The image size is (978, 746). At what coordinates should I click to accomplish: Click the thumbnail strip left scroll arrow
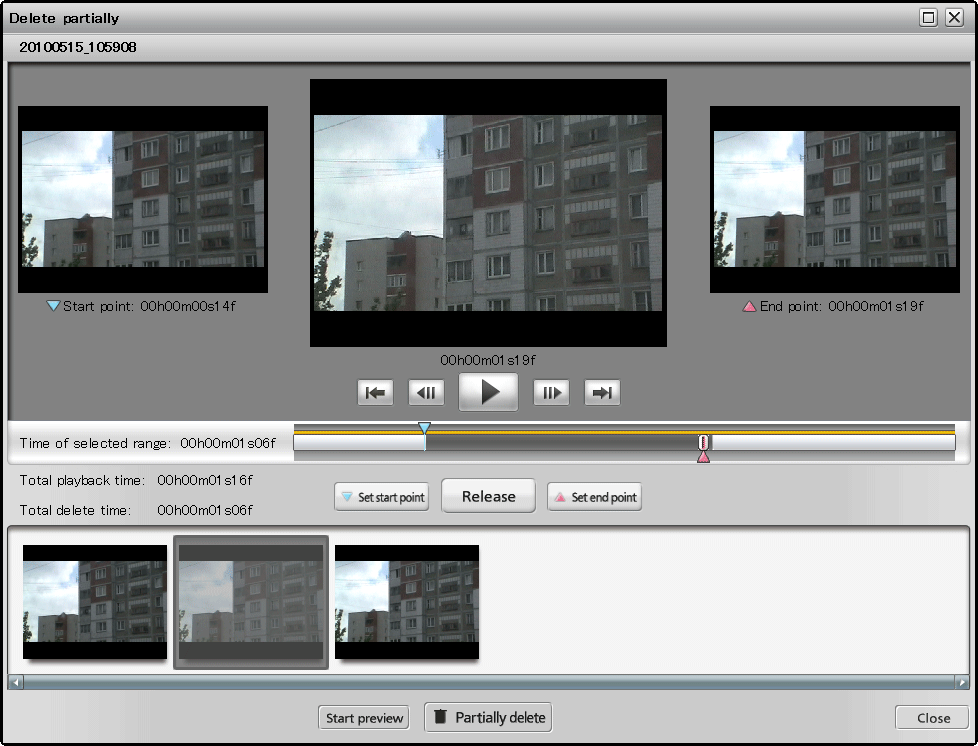point(16,682)
